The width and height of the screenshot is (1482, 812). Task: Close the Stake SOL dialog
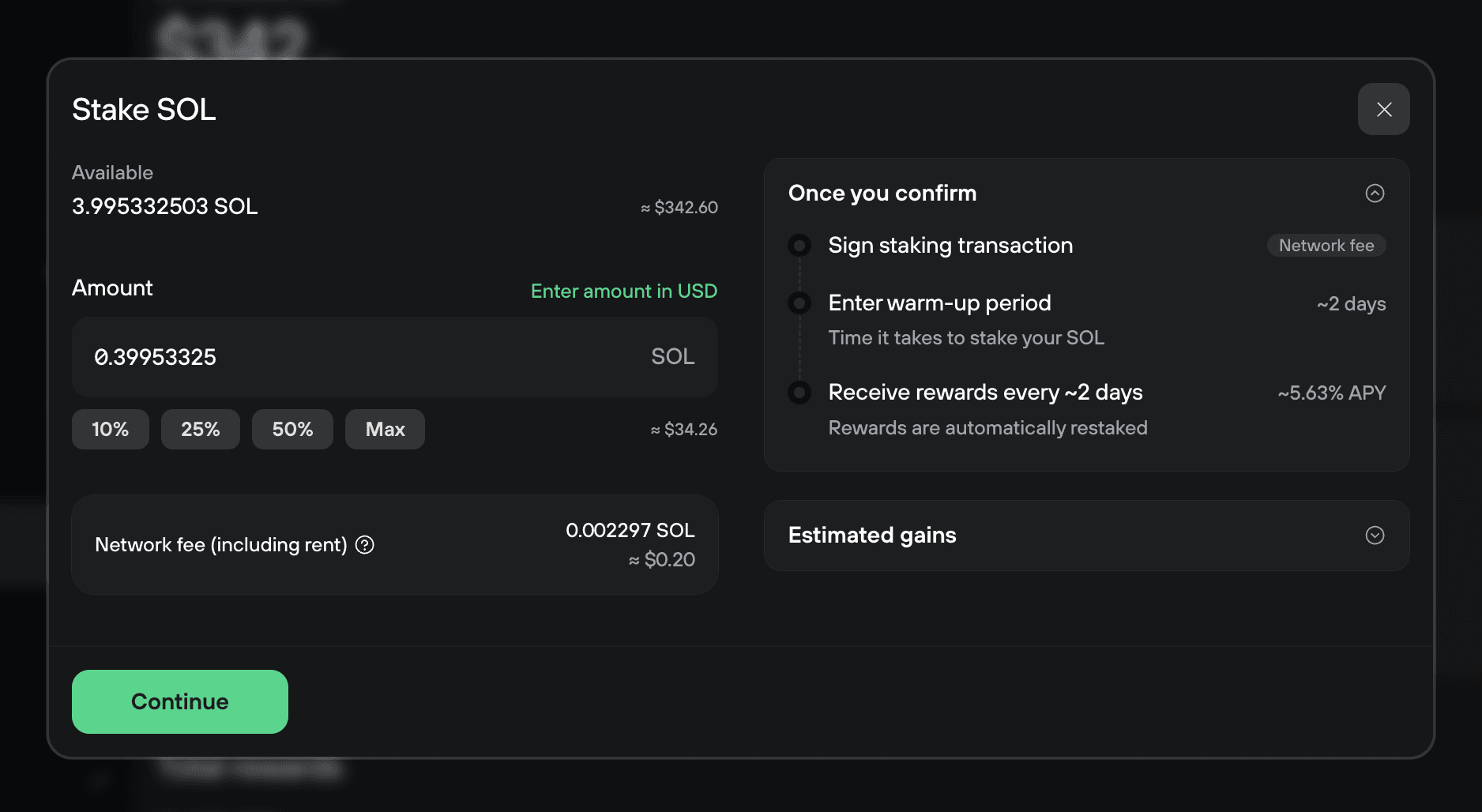(x=1383, y=109)
